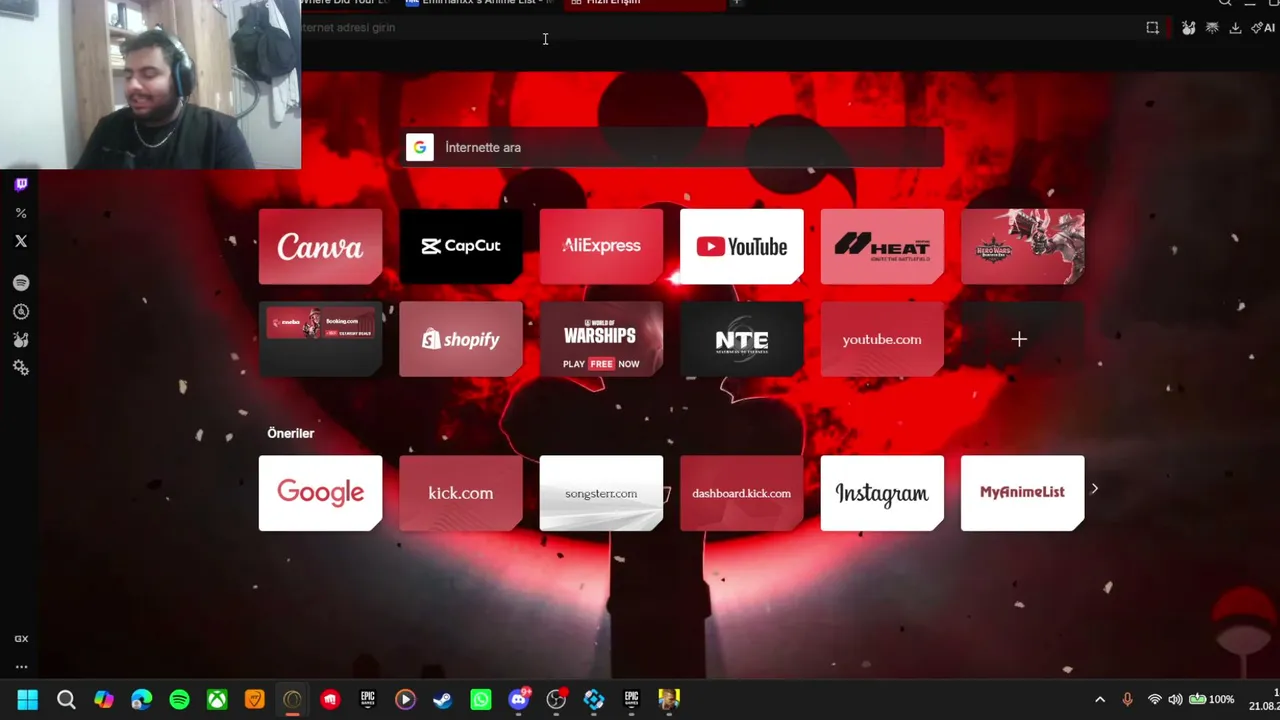The height and width of the screenshot is (720, 1280).
Task: Switch to the Hızlı Erişim tab
Action: click(646, 4)
